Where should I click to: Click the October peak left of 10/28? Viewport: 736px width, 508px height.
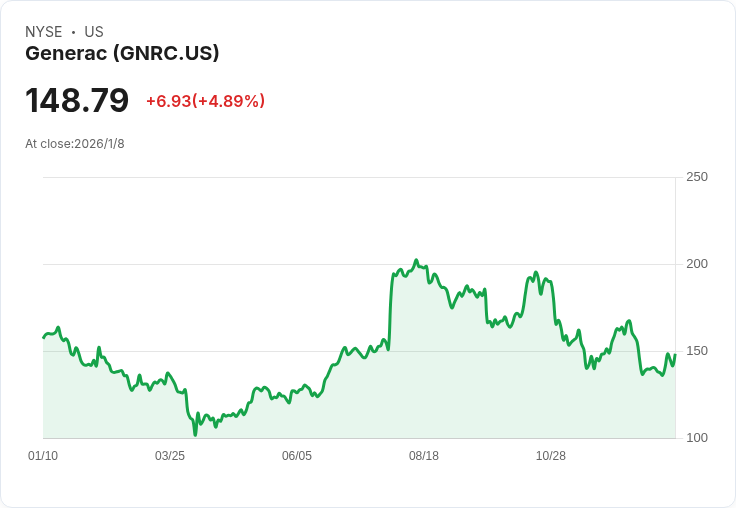click(536, 272)
